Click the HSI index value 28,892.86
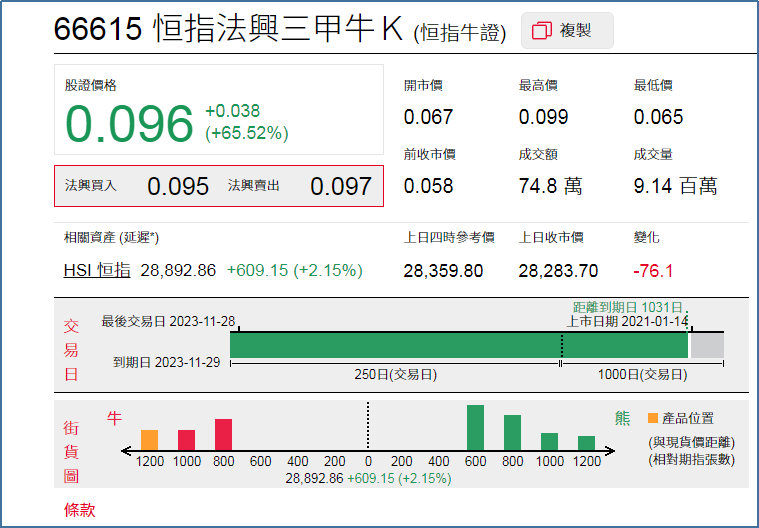Viewport: 759px width, 528px height. (178, 271)
